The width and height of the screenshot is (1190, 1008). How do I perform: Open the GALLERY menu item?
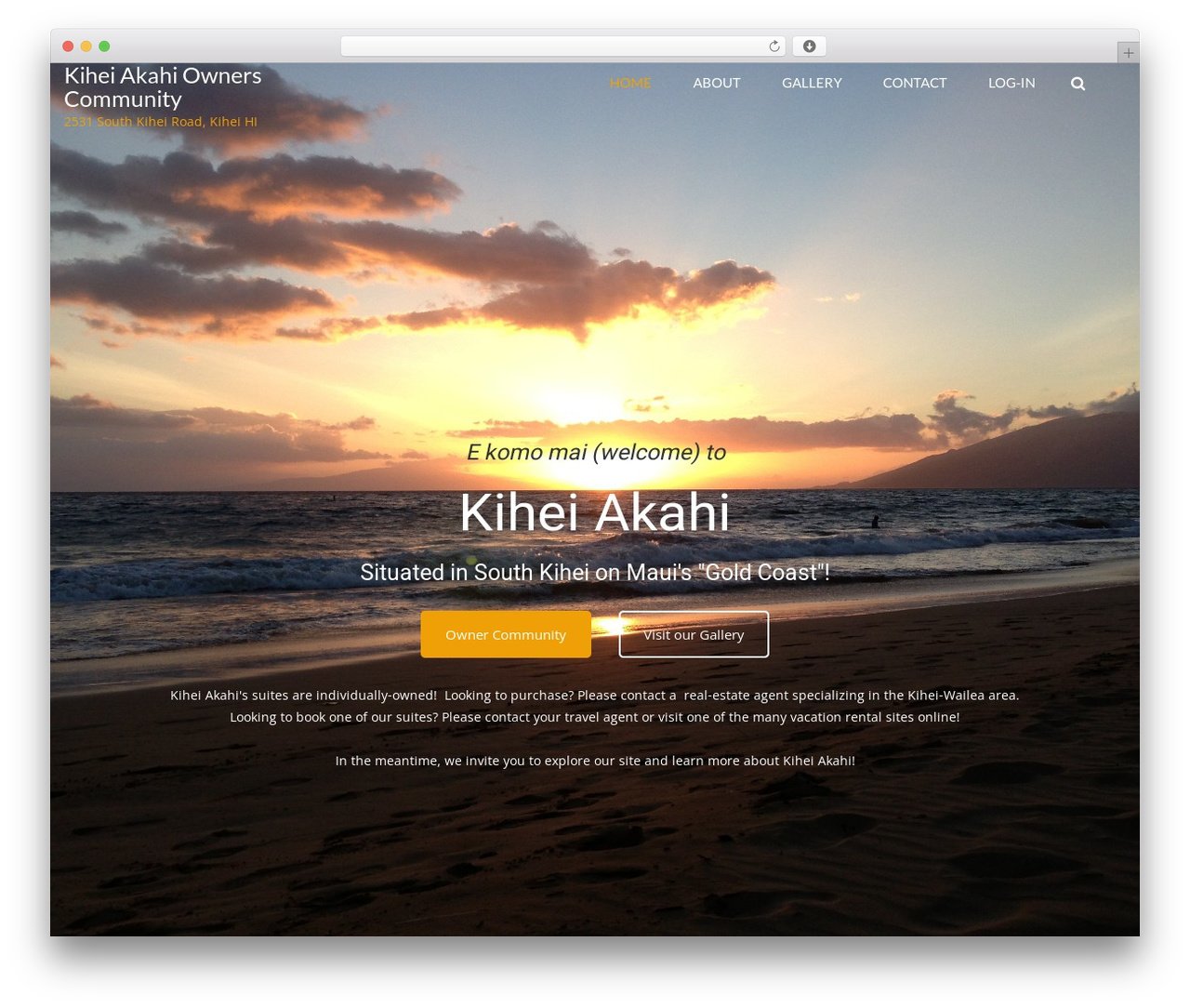[x=812, y=83]
